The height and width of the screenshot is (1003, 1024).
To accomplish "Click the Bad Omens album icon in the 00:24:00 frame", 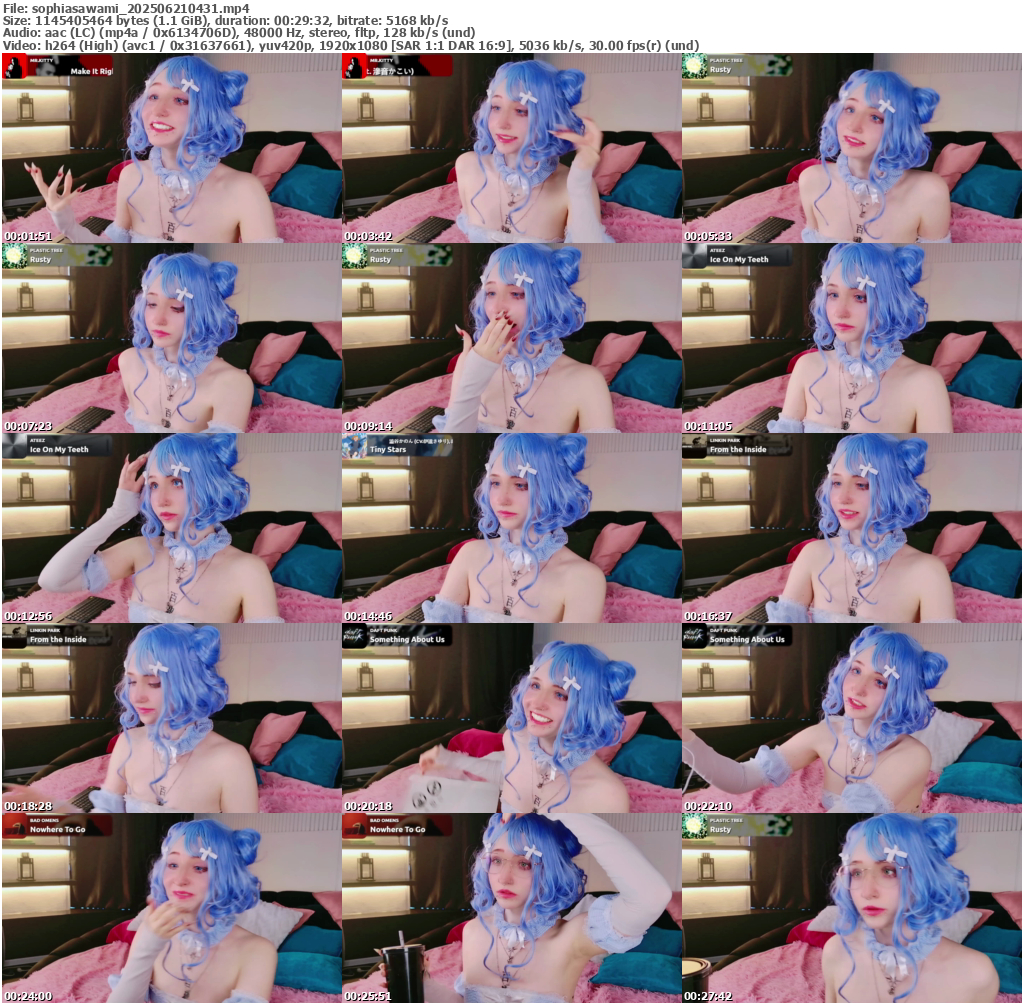I will [15, 826].
